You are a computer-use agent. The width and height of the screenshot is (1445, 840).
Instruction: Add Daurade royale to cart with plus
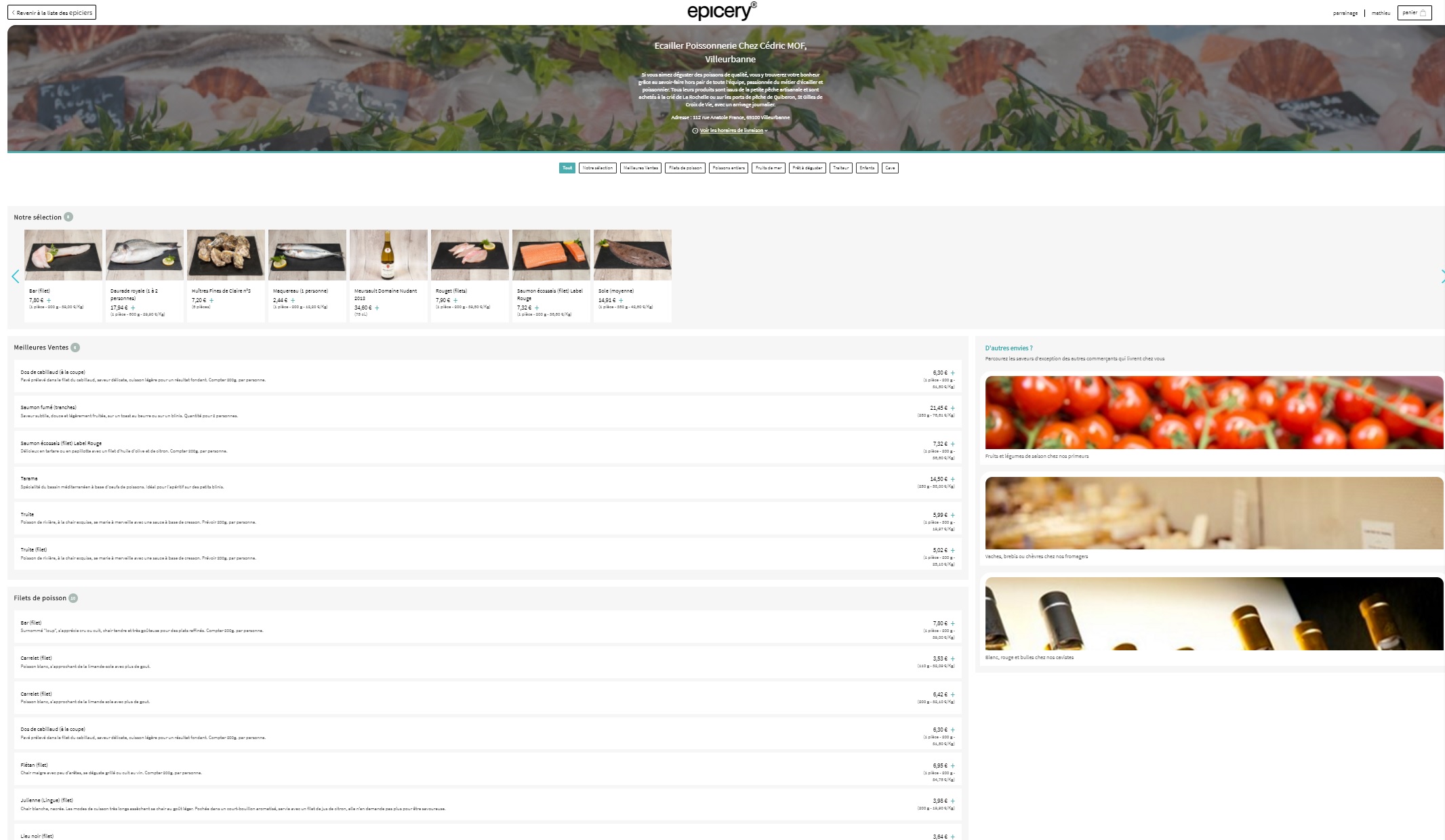pos(133,308)
